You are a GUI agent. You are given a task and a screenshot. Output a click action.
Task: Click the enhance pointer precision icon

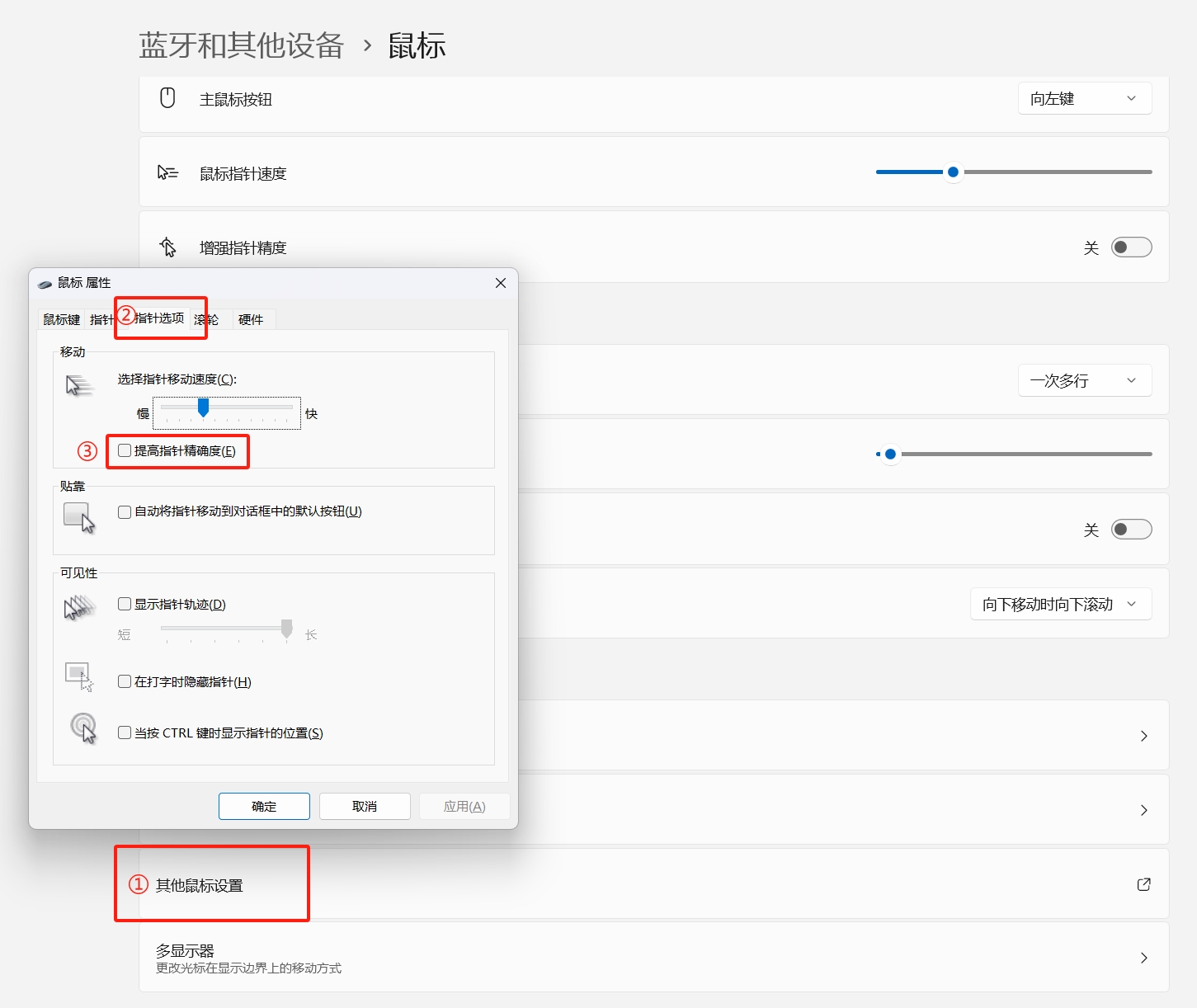coord(167,247)
